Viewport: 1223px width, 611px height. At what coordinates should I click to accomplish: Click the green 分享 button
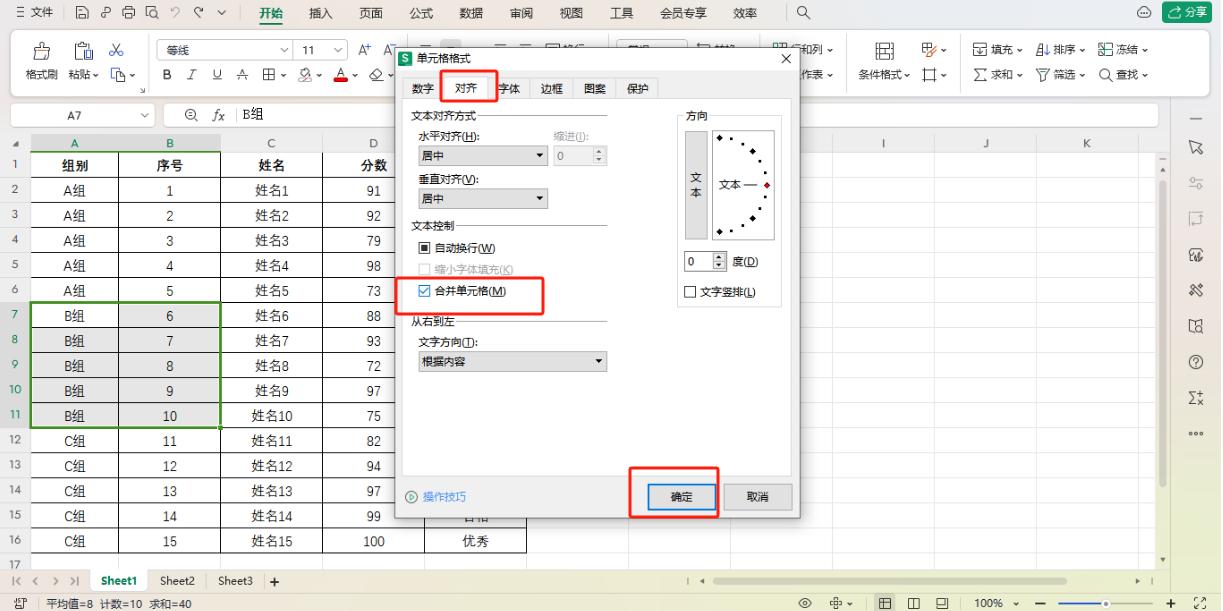(x=1187, y=13)
